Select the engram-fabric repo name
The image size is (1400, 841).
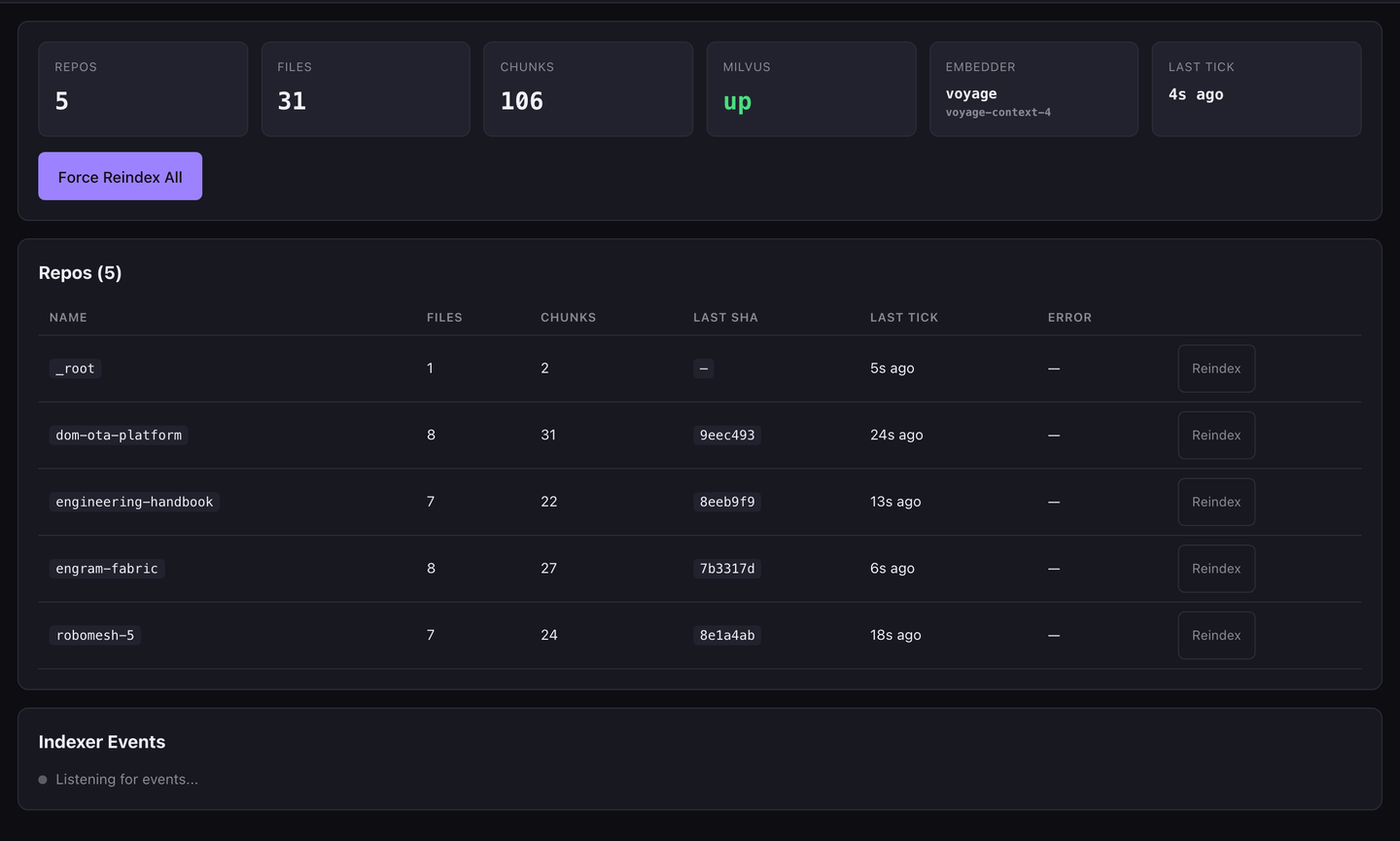tap(107, 569)
